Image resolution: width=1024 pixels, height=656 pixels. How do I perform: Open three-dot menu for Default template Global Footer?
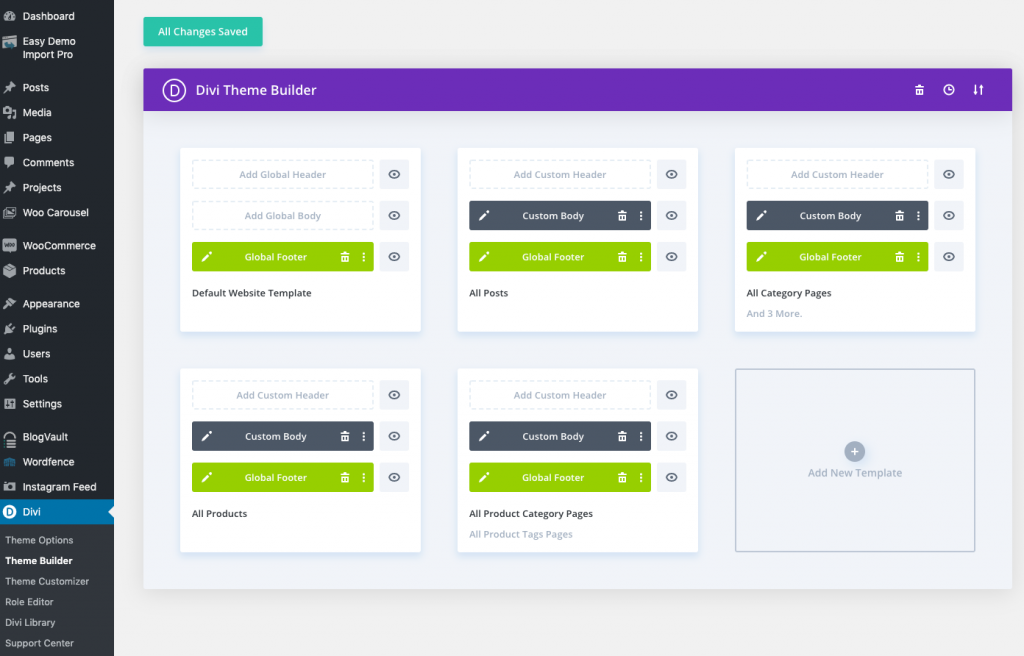tap(363, 257)
